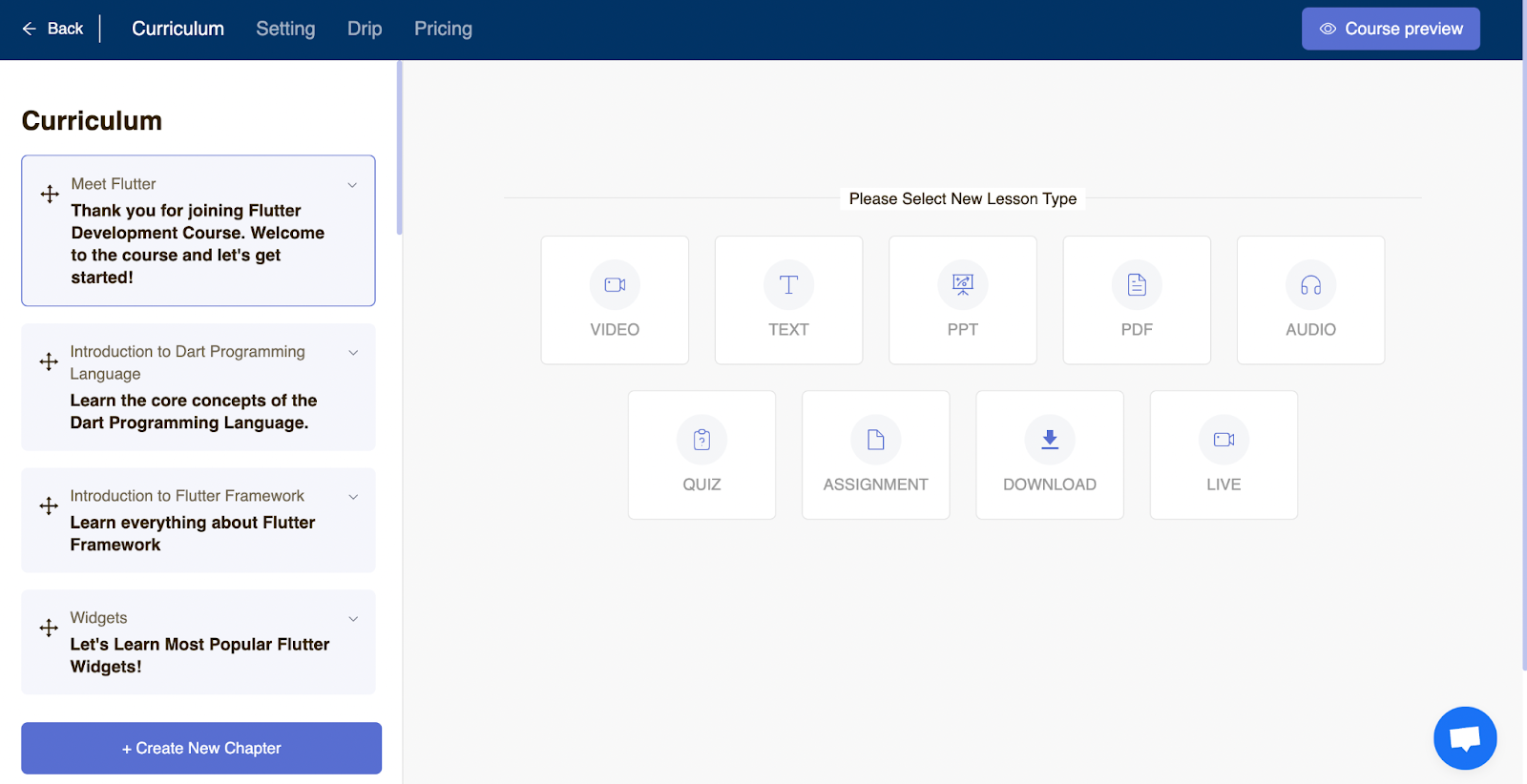
Task: Click 'Introduction to Dart Programming Language' title
Action: (x=188, y=362)
